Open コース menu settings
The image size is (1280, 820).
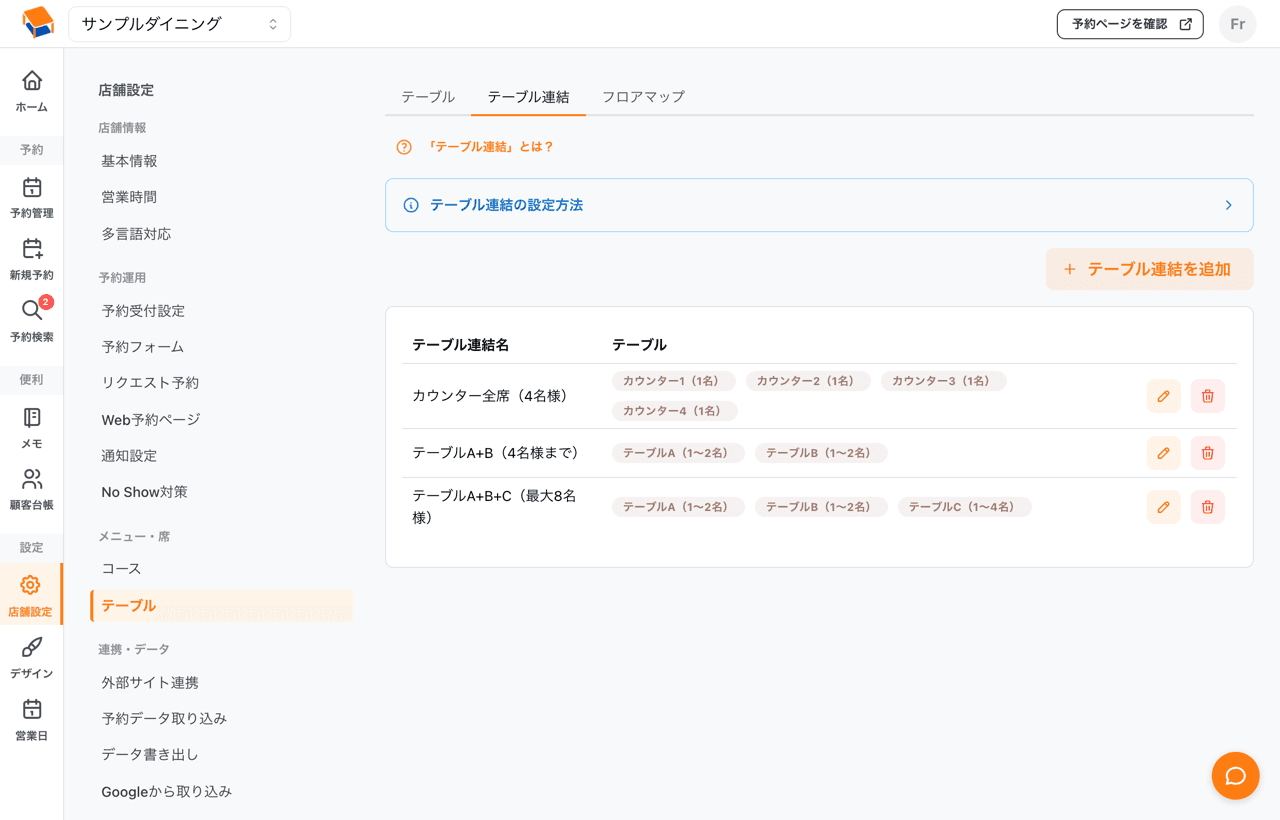(121, 568)
